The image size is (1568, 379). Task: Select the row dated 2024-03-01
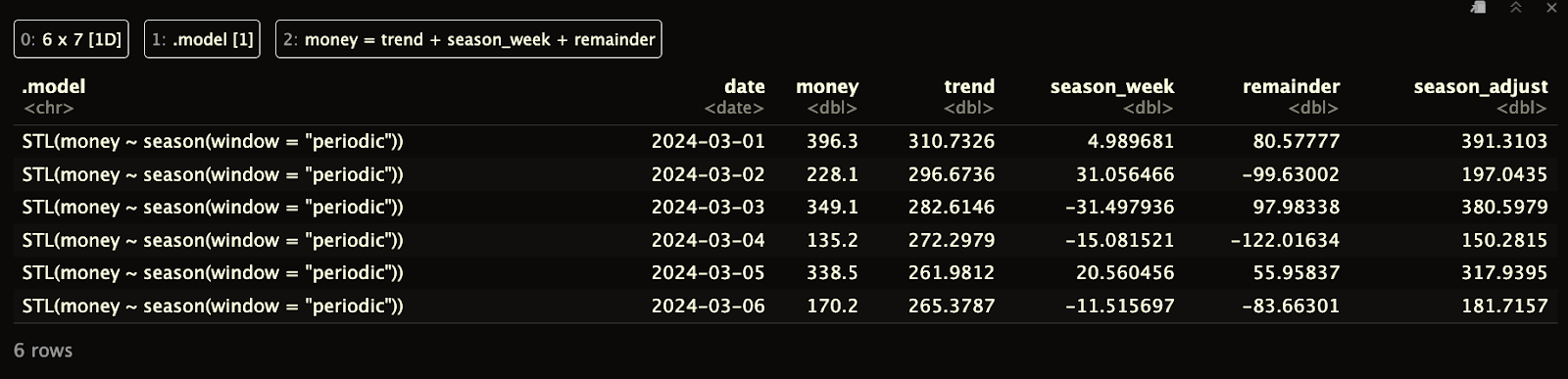tap(785, 141)
